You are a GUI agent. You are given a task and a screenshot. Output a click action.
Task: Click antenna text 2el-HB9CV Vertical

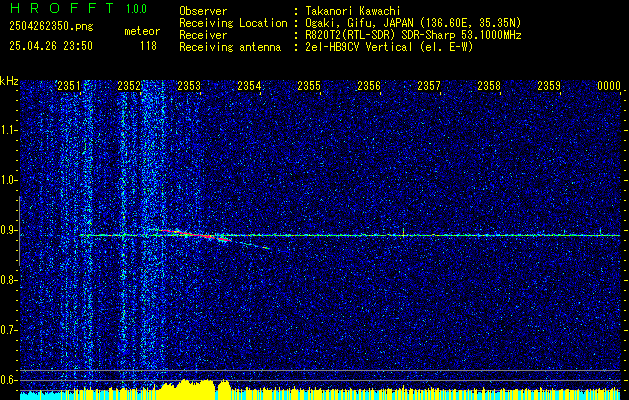coord(357,47)
